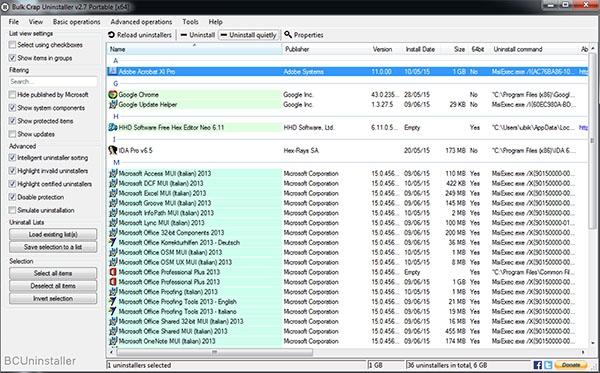Click the Google Chrome row icon
The image size is (600, 373).
point(112,94)
